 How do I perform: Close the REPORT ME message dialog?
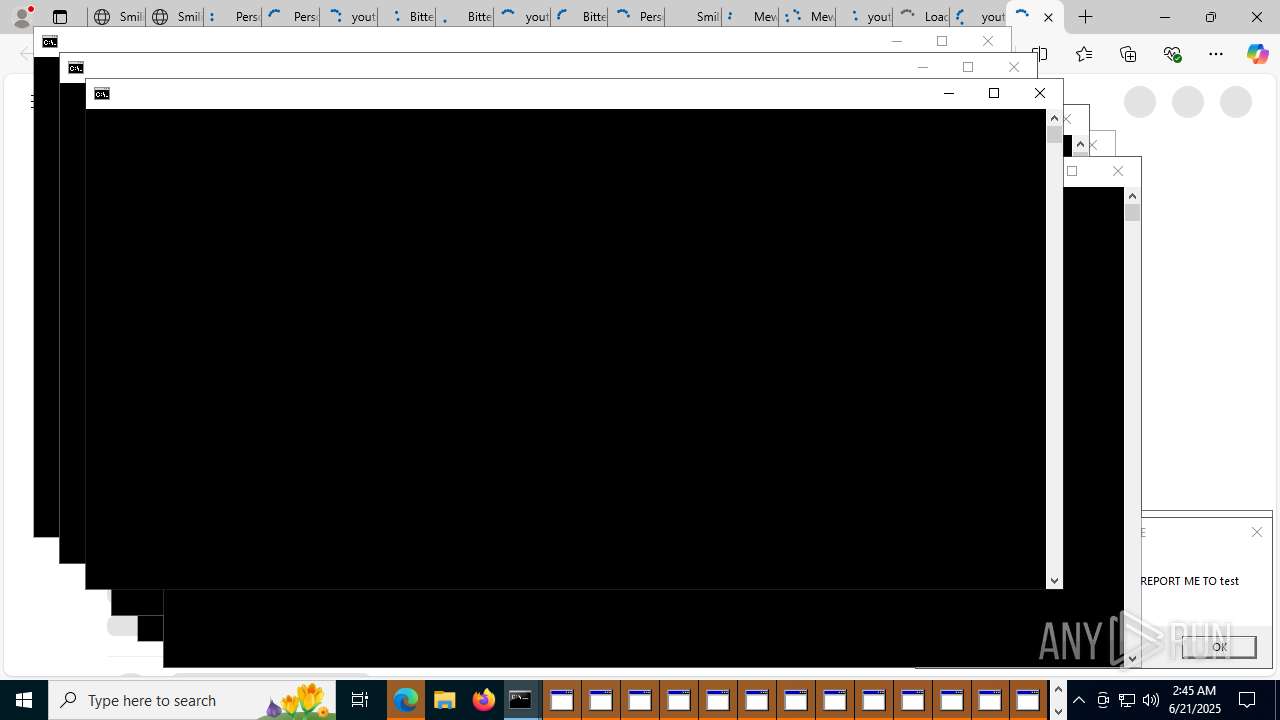click(1257, 532)
